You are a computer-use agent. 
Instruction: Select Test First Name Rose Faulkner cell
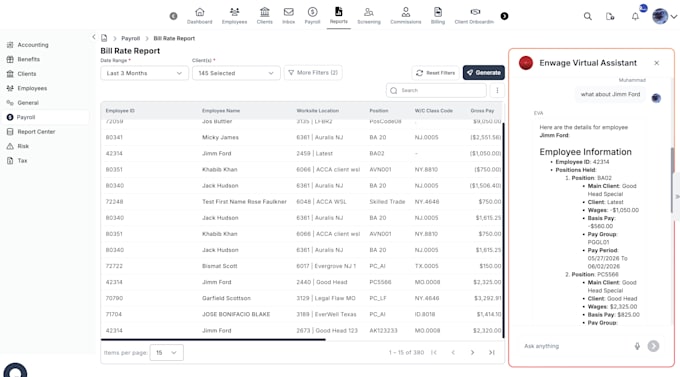click(244, 201)
